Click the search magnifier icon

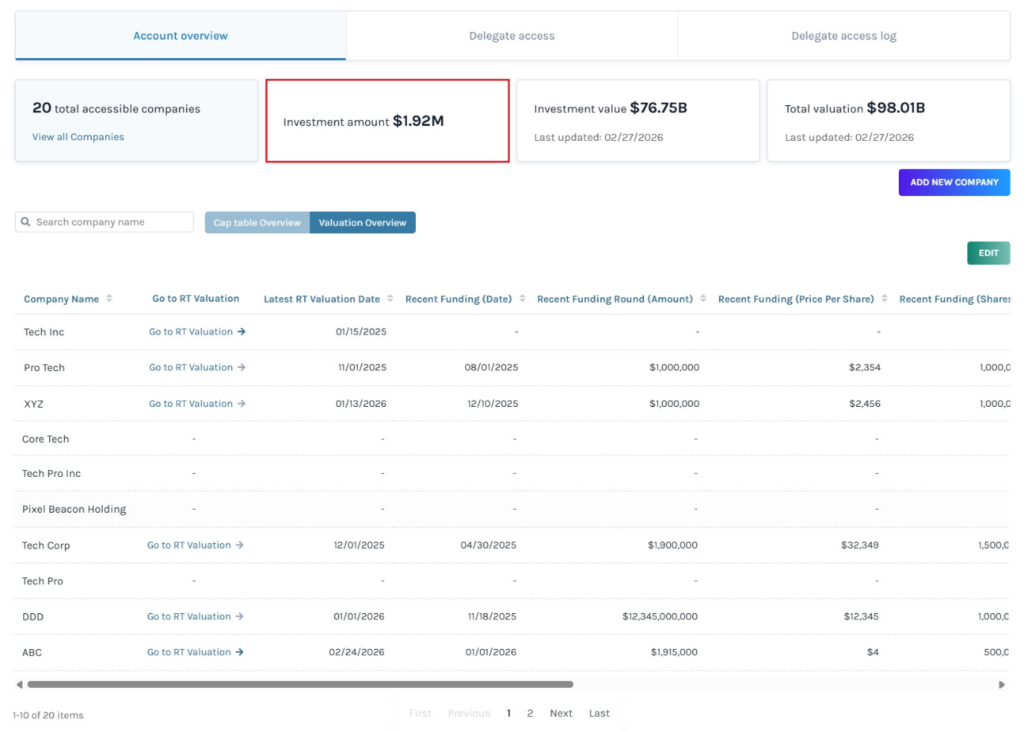27,222
